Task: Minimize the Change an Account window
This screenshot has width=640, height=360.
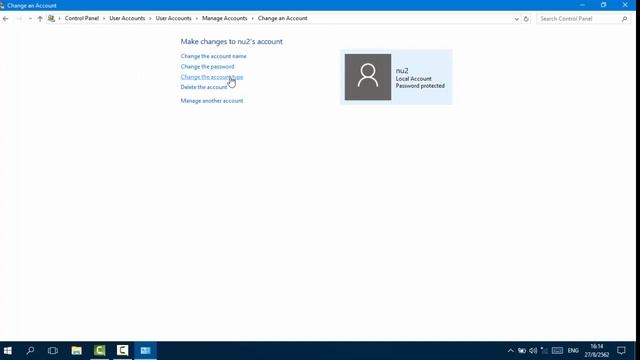Action: point(582,5)
